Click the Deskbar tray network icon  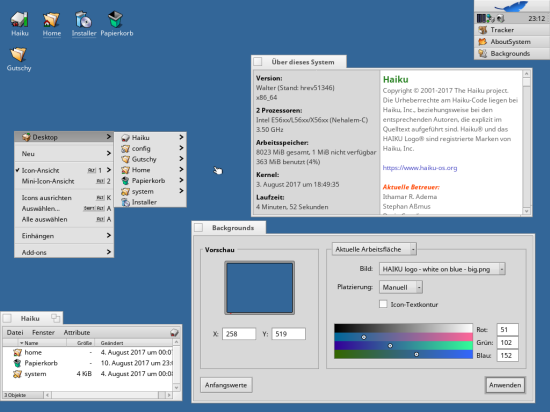(x=491, y=18)
